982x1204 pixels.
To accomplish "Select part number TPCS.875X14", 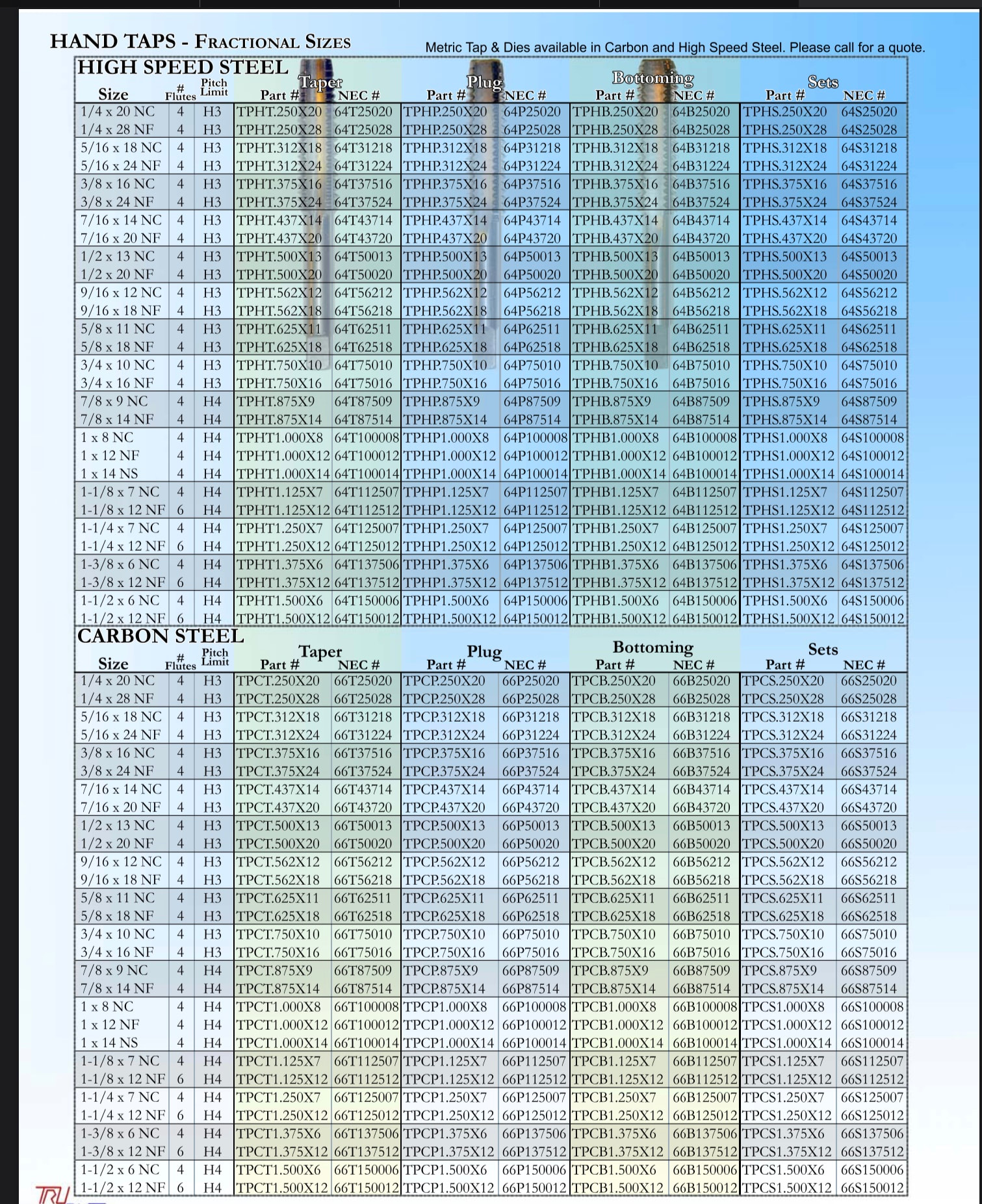I will tap(784, 989).
